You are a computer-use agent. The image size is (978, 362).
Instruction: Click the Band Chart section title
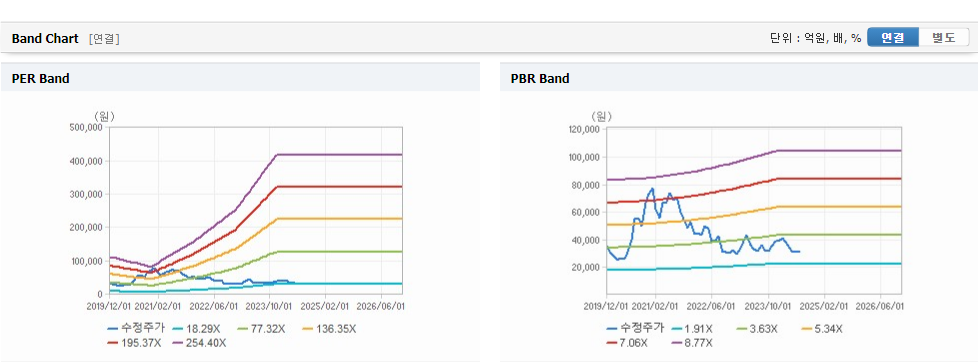[45, 39]
